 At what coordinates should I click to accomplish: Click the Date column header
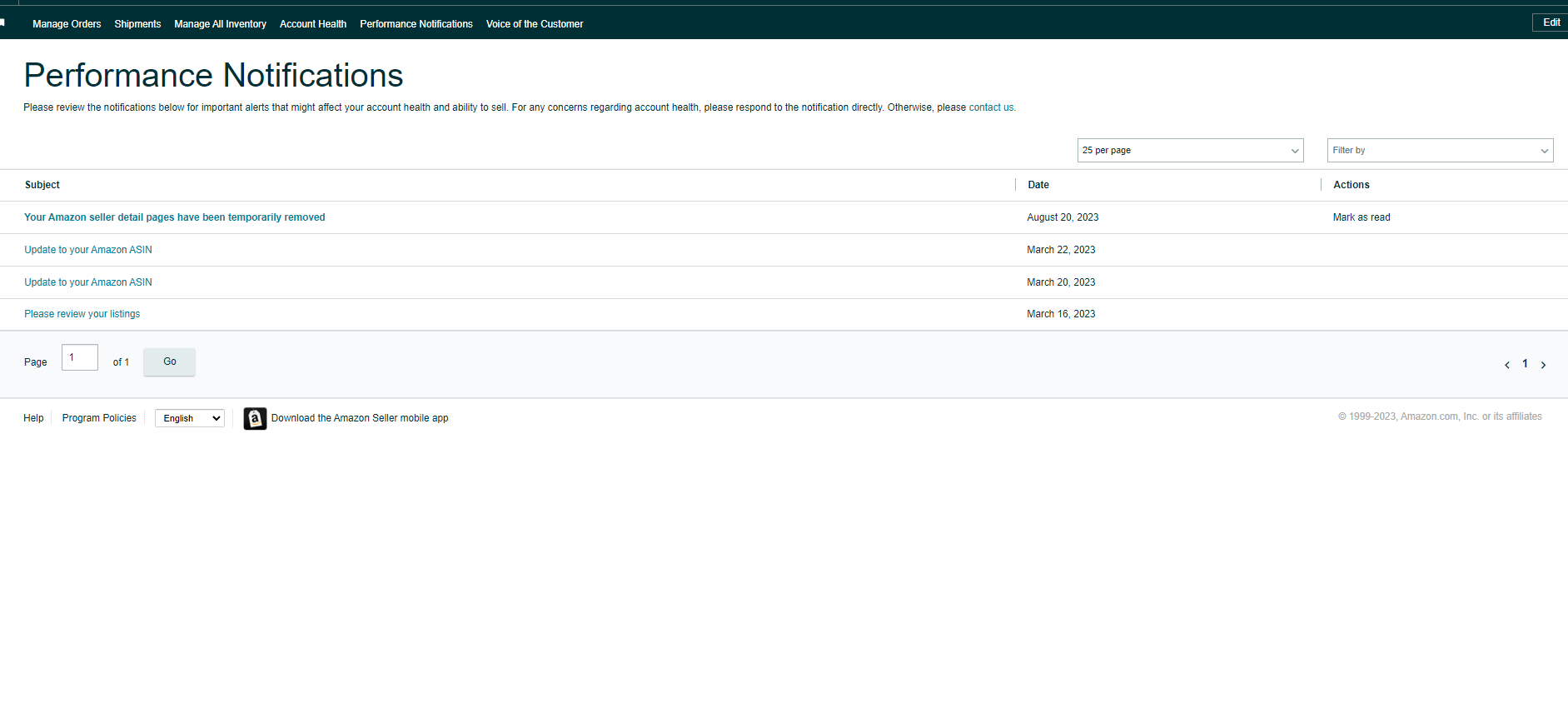pos(1038,185)
